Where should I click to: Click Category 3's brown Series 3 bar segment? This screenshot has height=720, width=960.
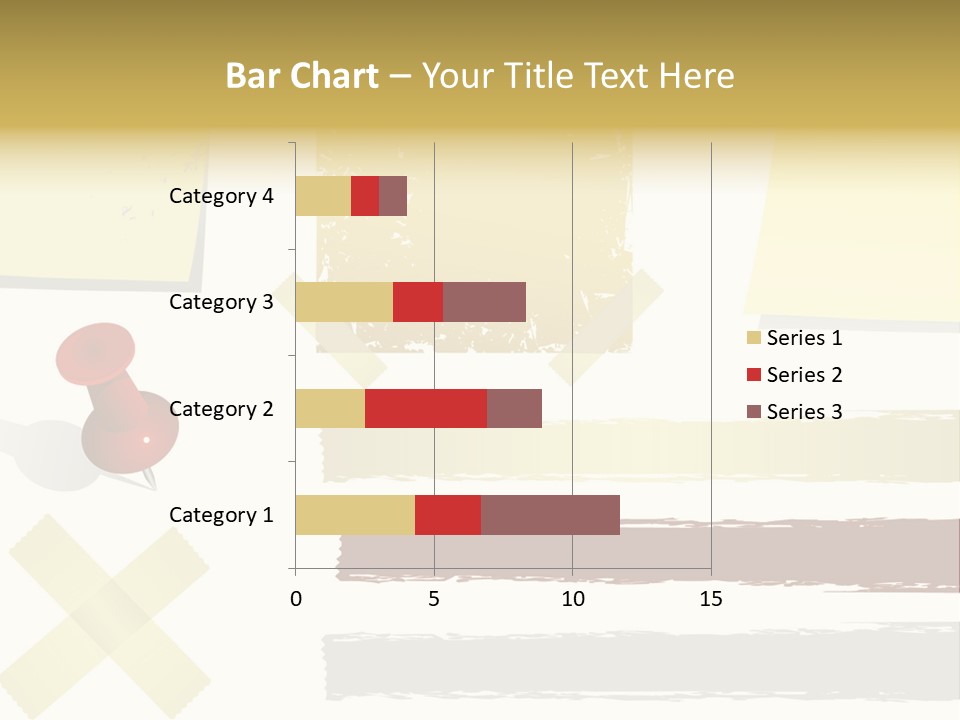[x=484, y=302]
